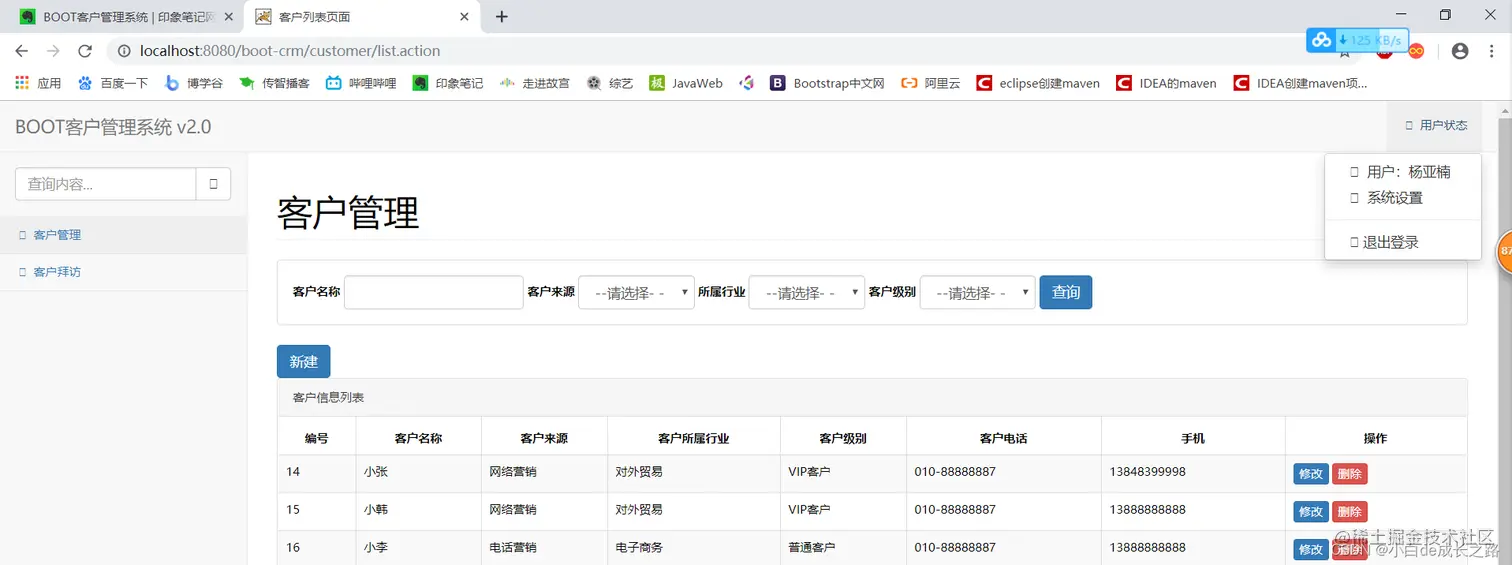The image size is (1512, 565).
Task: Focus the 查询内容 sidebar search box
Action: click(x=105, y=184)
